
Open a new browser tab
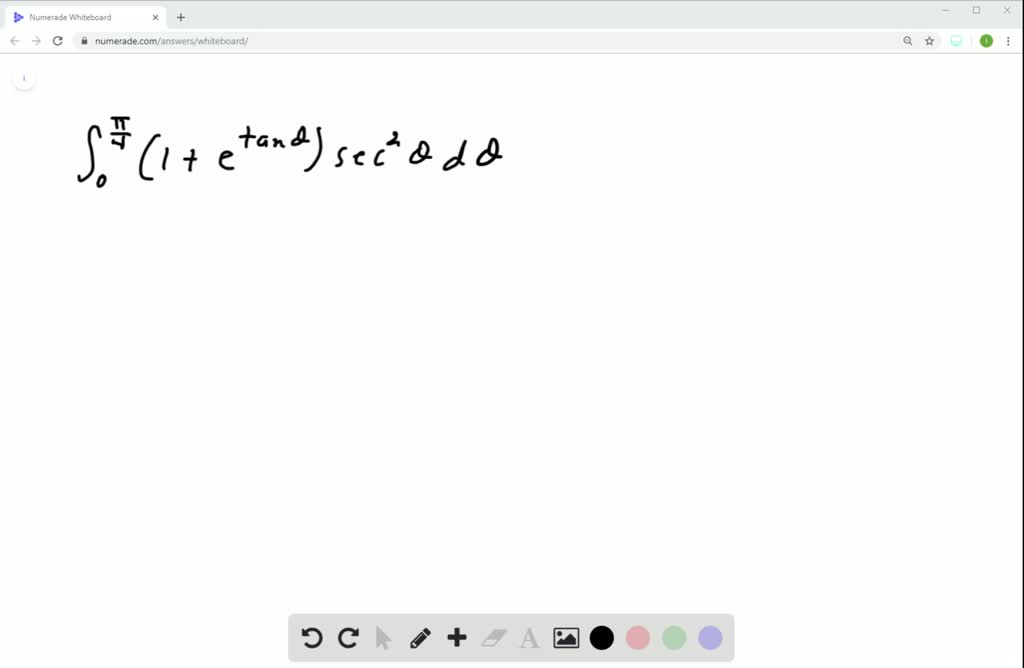(181, 18)
